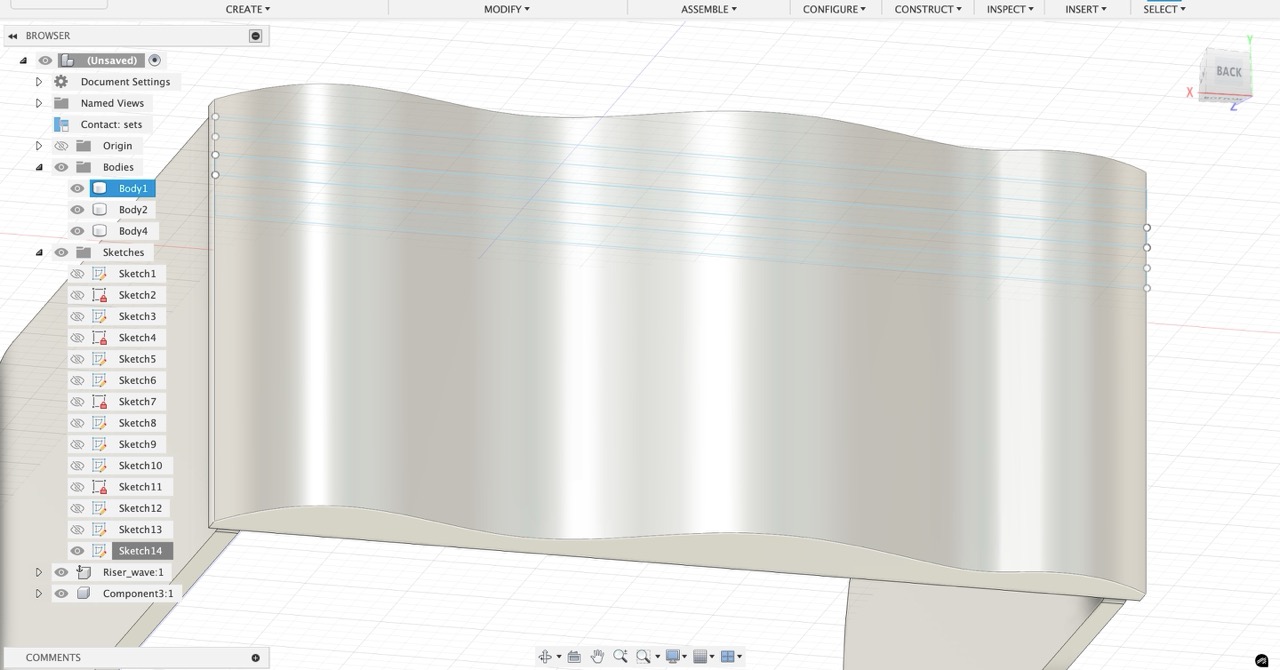Show the Origin folder visibility
Screen dimensions: 1280x670
point(61,145)
